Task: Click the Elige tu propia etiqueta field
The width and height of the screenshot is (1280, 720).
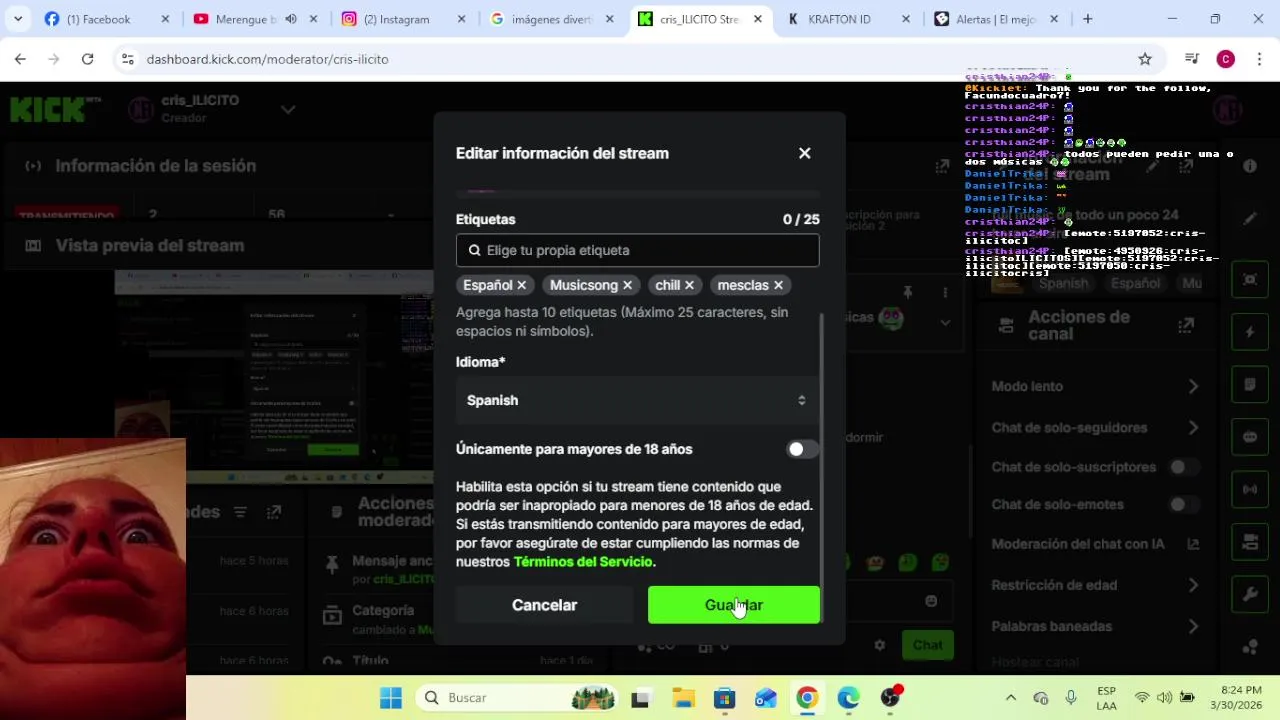Action: click(637, 250)
